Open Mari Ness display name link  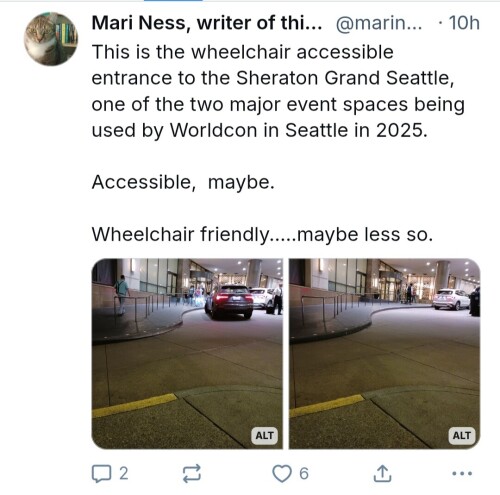pyautogui.click(x=207, y=23)
